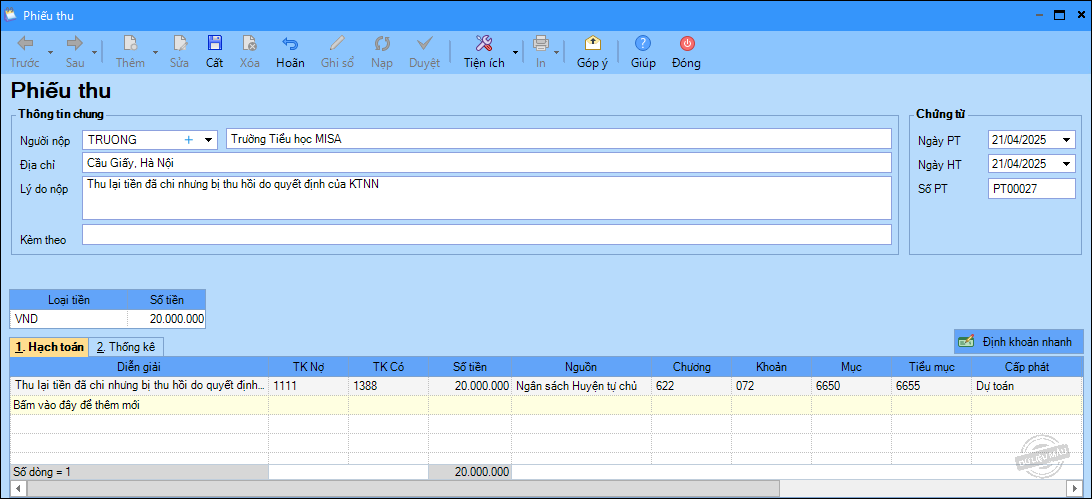This screenshot has width=1092, height=499.
Task: Click the Cấp phát column header
Action: tap(1027, 367)
